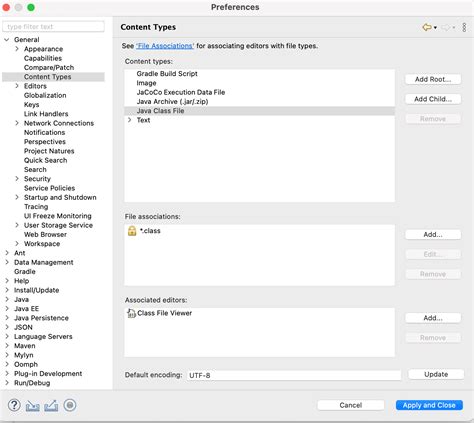
Task: Click the export preferences icon
Action: (x=51, y=406)
